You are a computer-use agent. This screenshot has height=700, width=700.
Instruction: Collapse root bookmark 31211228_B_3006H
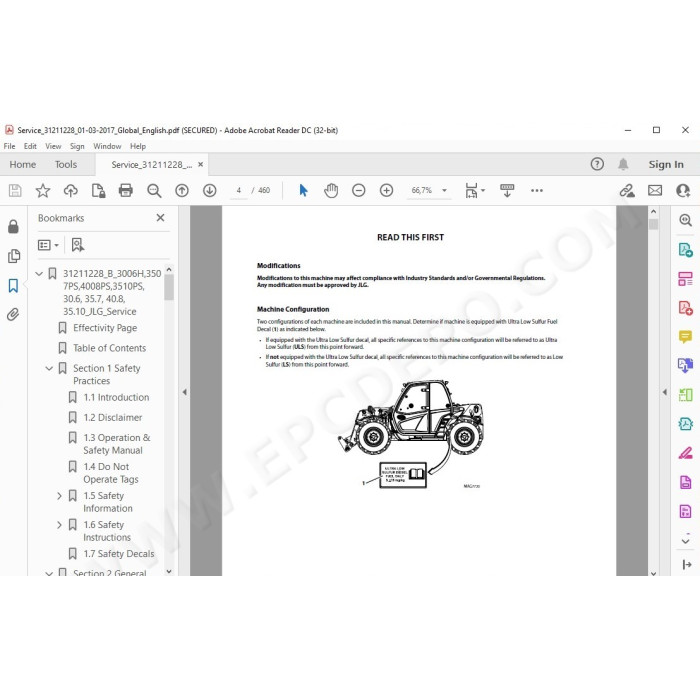[39, 273]
